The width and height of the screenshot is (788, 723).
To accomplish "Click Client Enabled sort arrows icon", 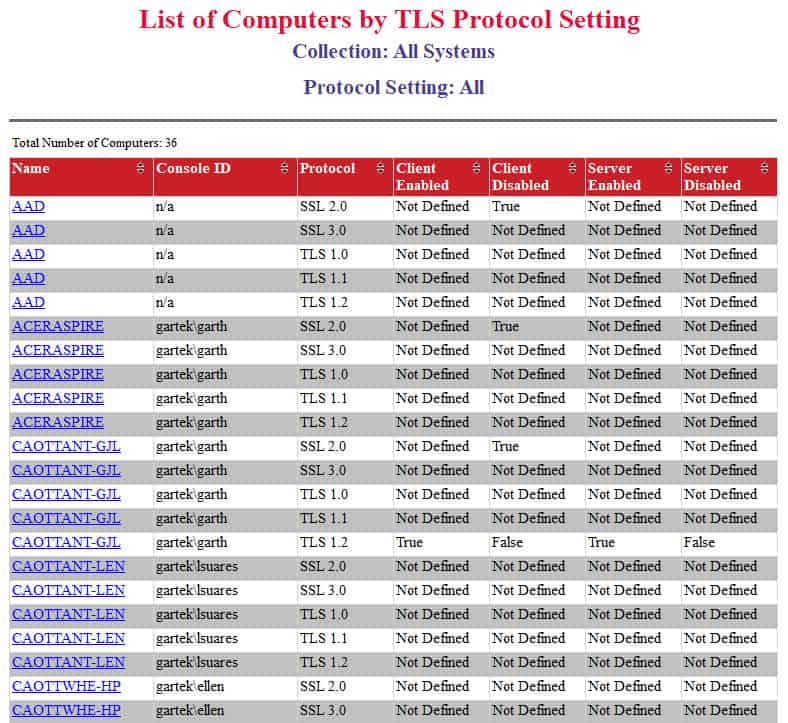I will [476, 168].
